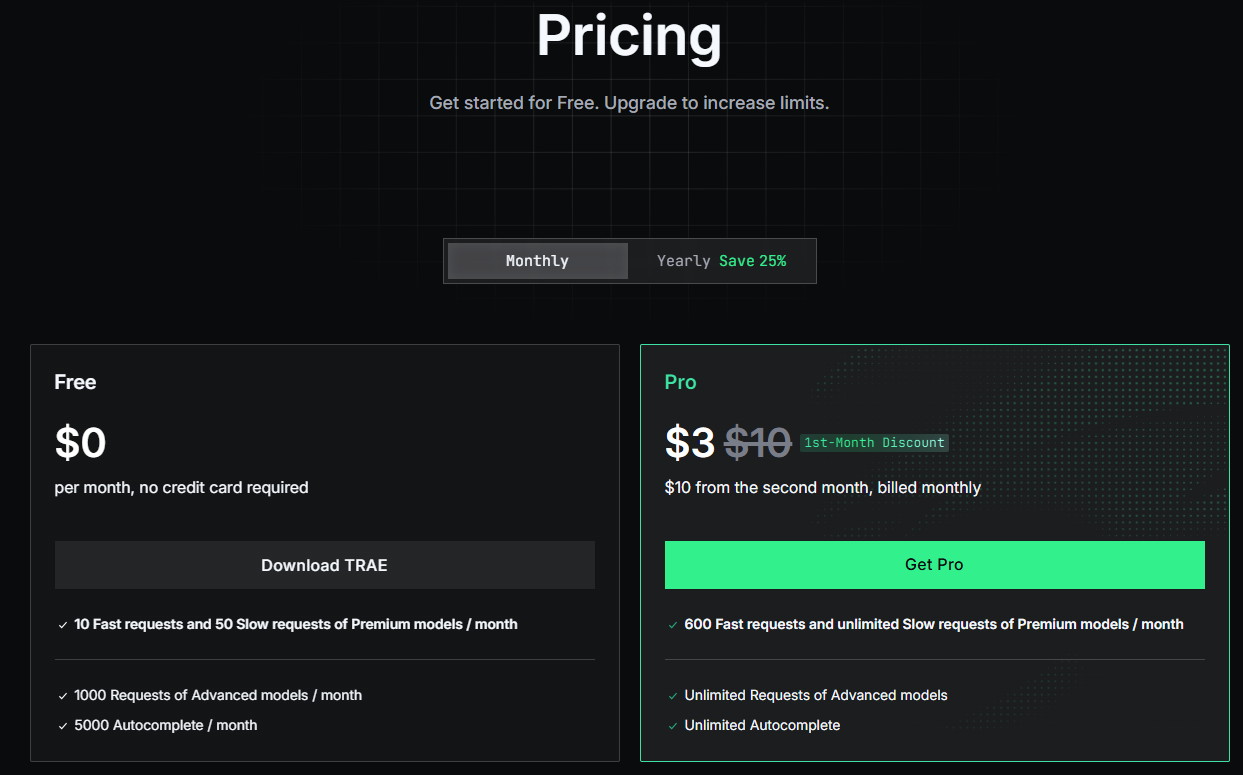Image resolution: width=1243 pixels, height=775 pixels.
Task: Click checkmark beside 10 Fast requests
Action: 63,625
